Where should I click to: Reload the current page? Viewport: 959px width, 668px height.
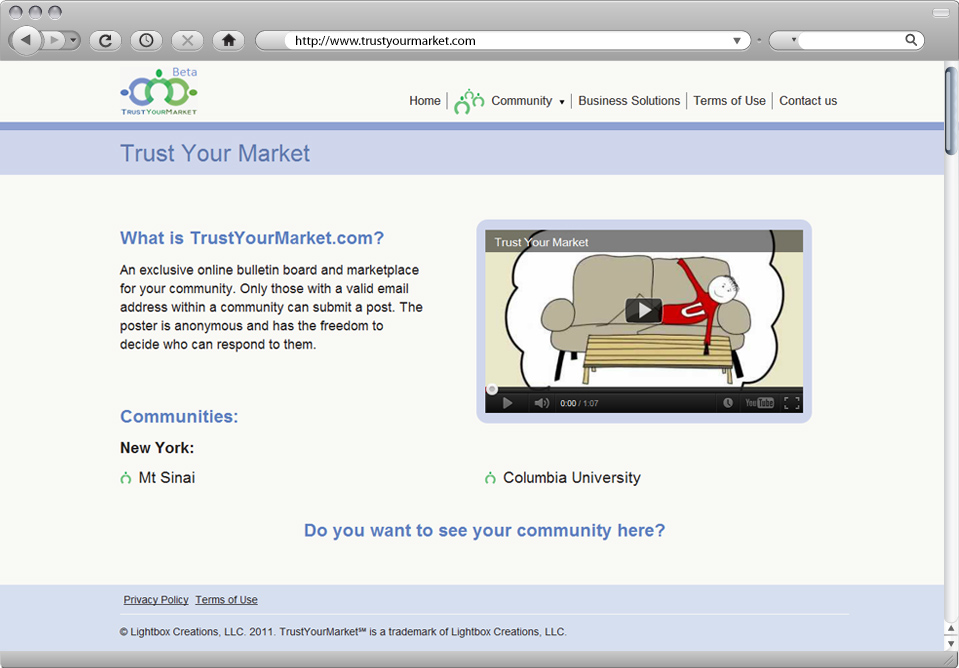click(x=105, y=40)
